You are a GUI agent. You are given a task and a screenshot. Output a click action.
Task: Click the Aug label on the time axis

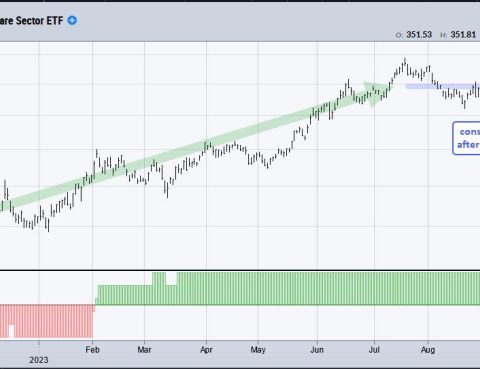pos(428,350)
